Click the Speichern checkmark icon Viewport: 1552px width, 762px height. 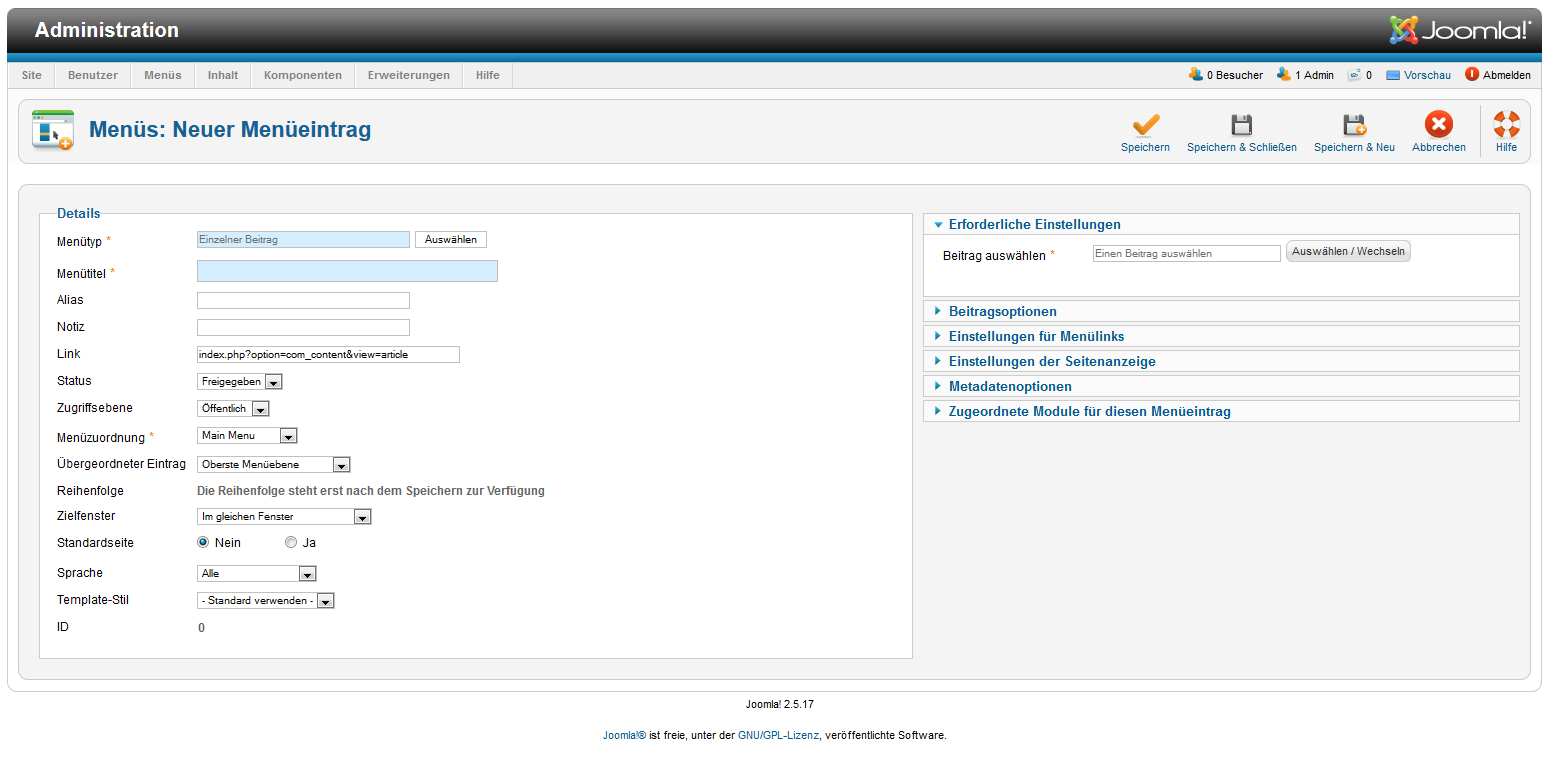[1145, 125]
